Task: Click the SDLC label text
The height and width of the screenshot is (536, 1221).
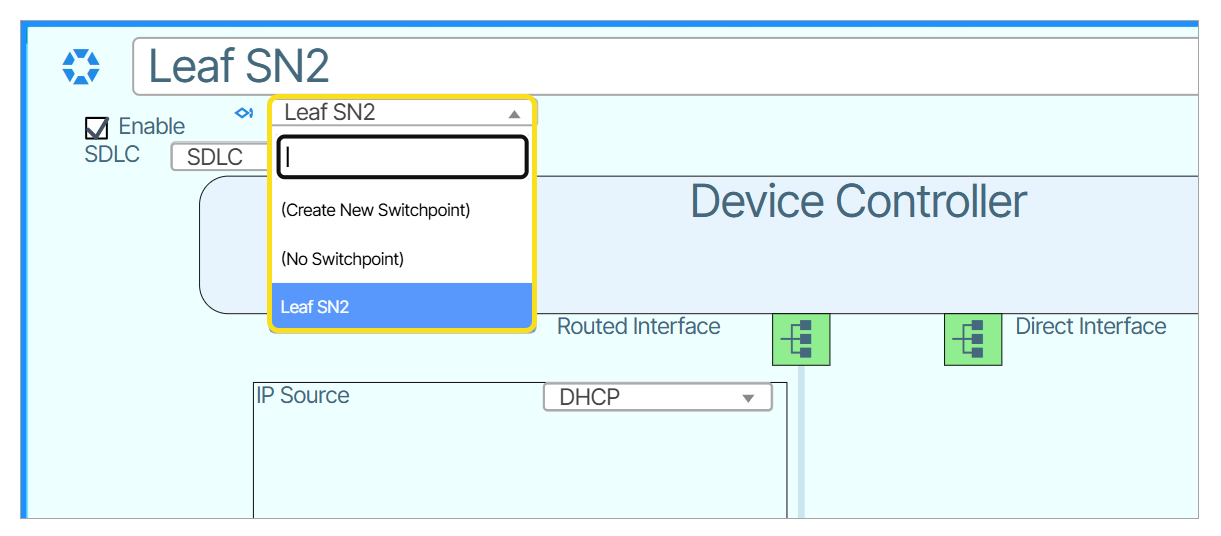Action: point(112,155)
